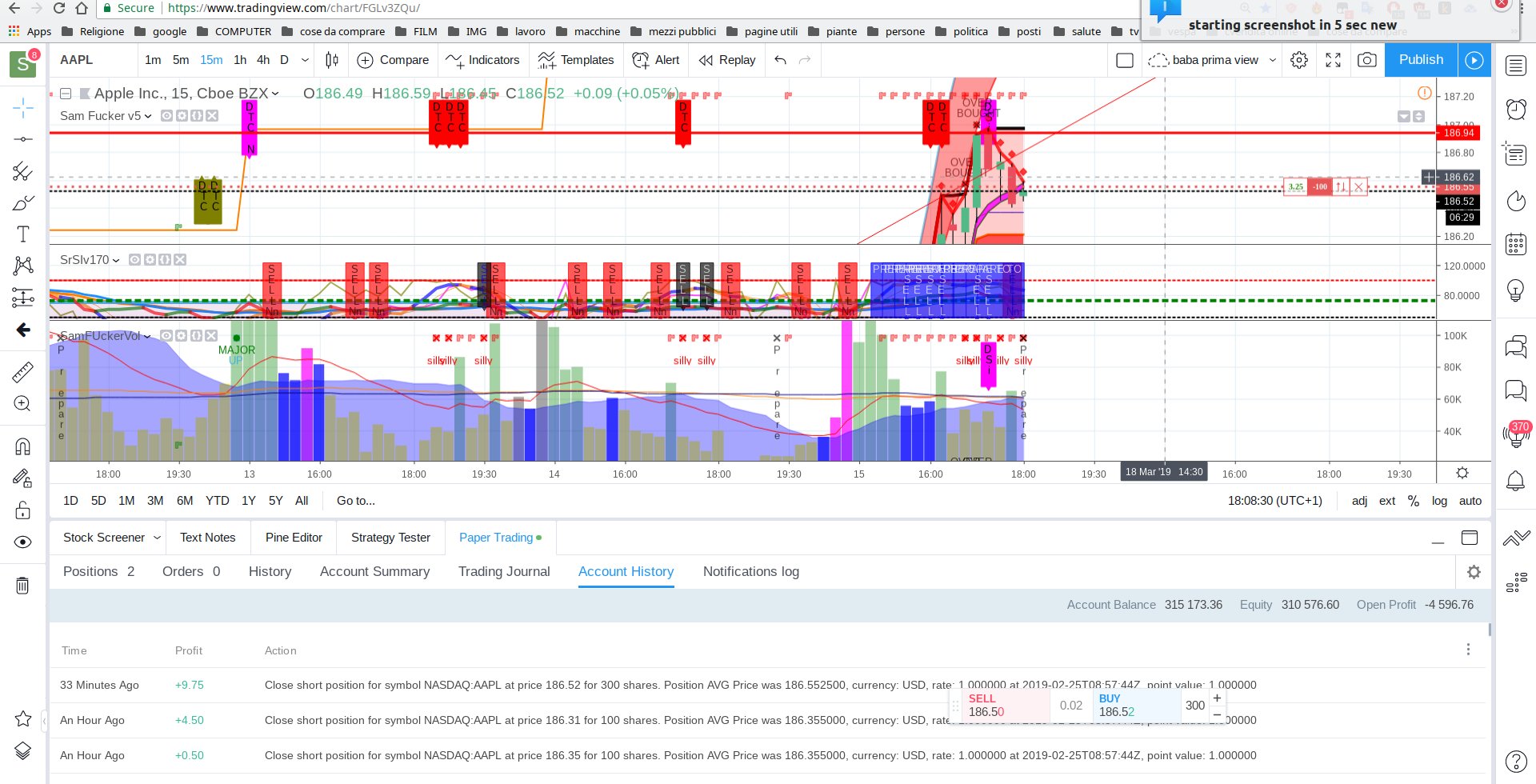Open the Go to... date dialog
Screen dimensions: 1536x784
356,501
